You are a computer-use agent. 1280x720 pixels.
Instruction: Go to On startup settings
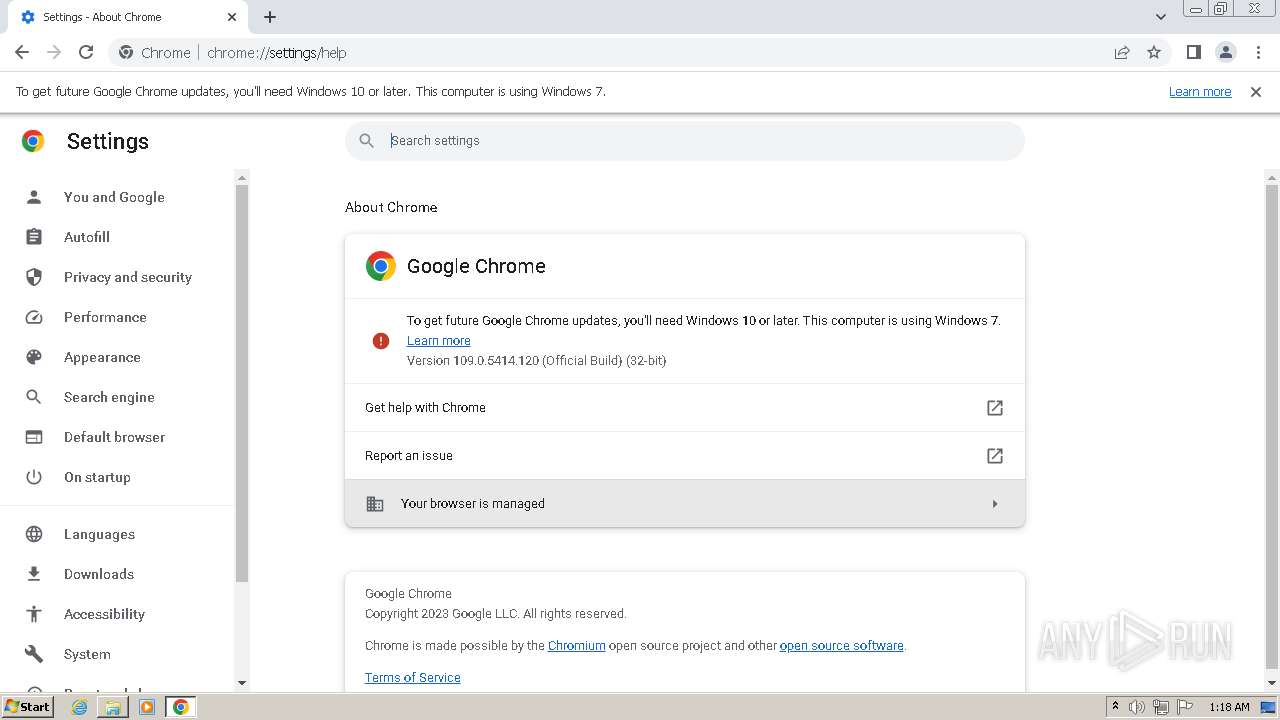[97, 477]
